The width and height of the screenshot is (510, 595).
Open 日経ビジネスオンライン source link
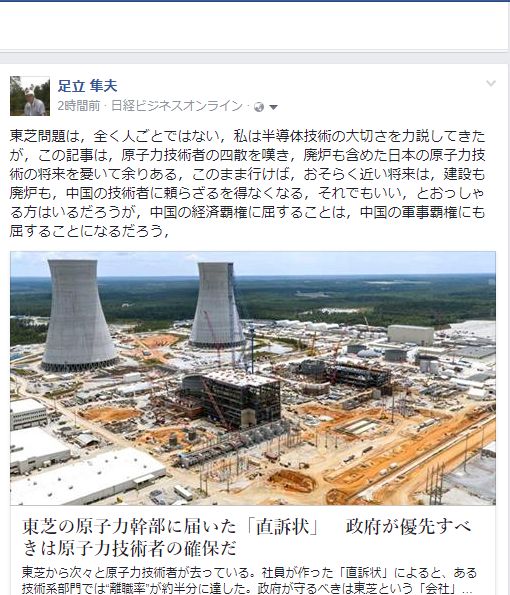click(177, 106)
